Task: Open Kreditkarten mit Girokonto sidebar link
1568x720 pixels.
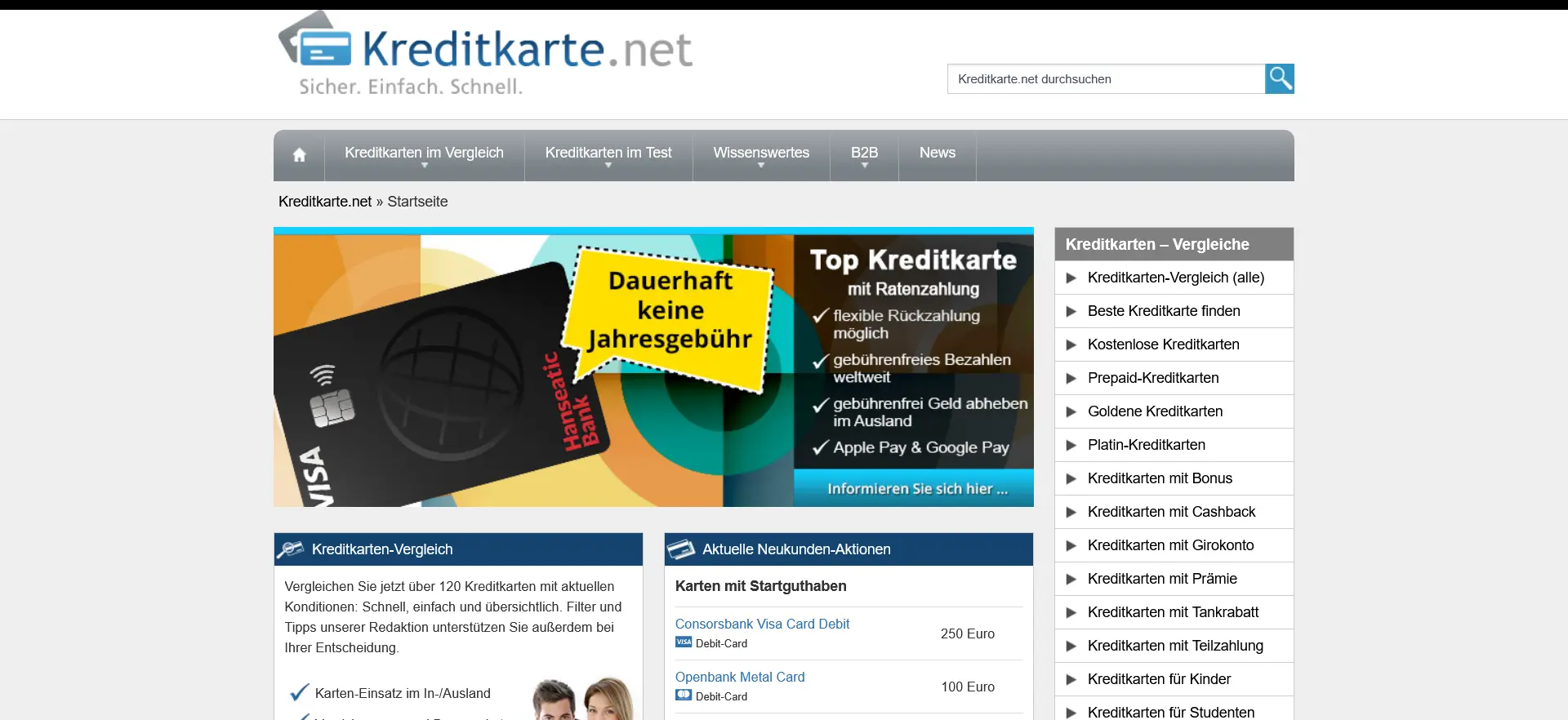Action: point(1170,545)
